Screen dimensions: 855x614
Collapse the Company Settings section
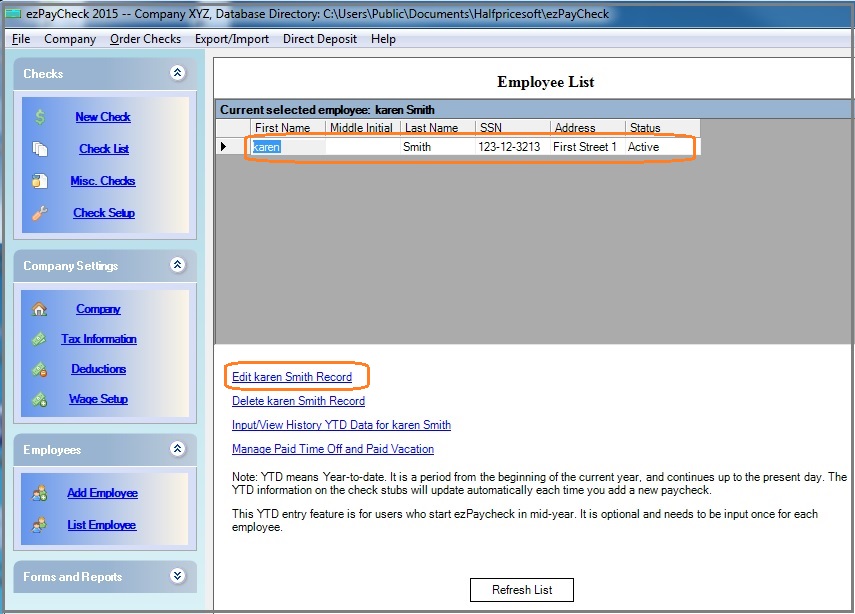177,265
